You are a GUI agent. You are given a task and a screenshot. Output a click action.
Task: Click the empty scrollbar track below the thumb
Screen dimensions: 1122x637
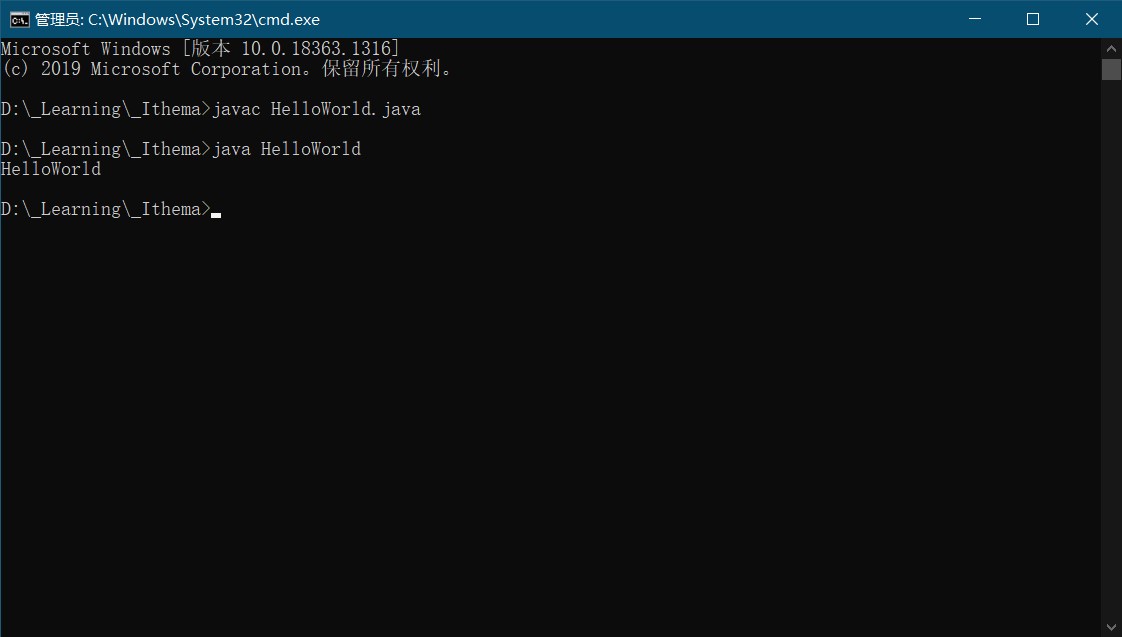[1111, 349]
